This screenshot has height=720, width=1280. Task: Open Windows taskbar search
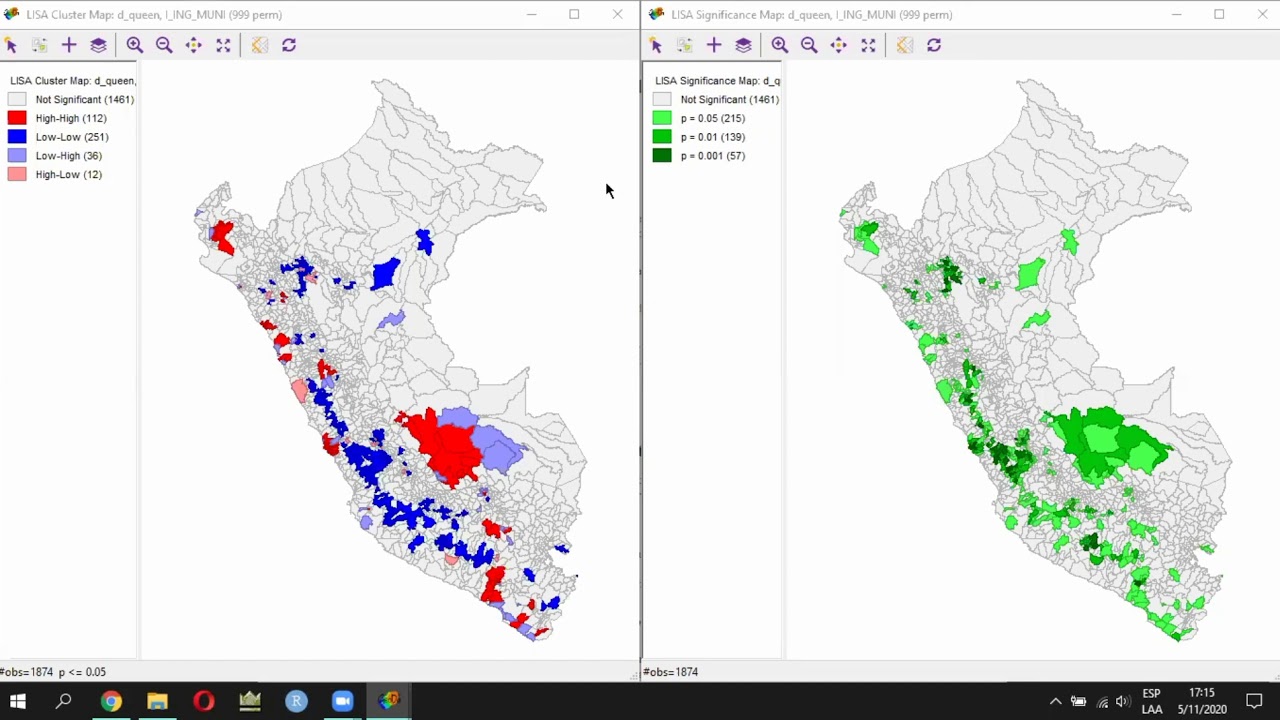[63, 701]
